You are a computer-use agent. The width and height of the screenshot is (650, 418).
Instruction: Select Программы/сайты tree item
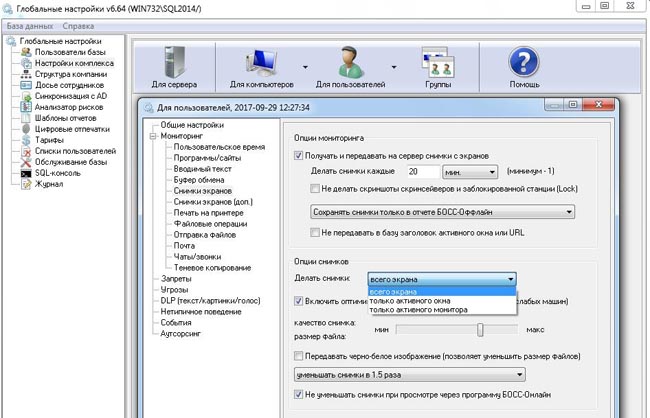pos(207,158)
